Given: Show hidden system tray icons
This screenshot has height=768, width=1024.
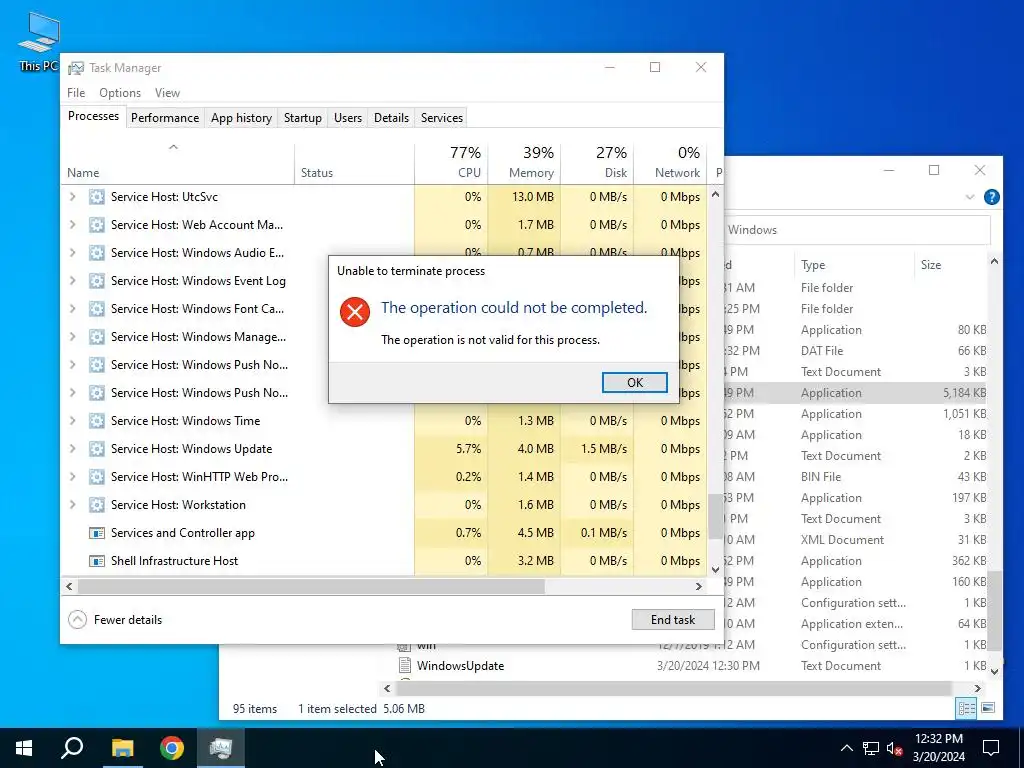Looking at the screenshot, I should pos(846,748).
